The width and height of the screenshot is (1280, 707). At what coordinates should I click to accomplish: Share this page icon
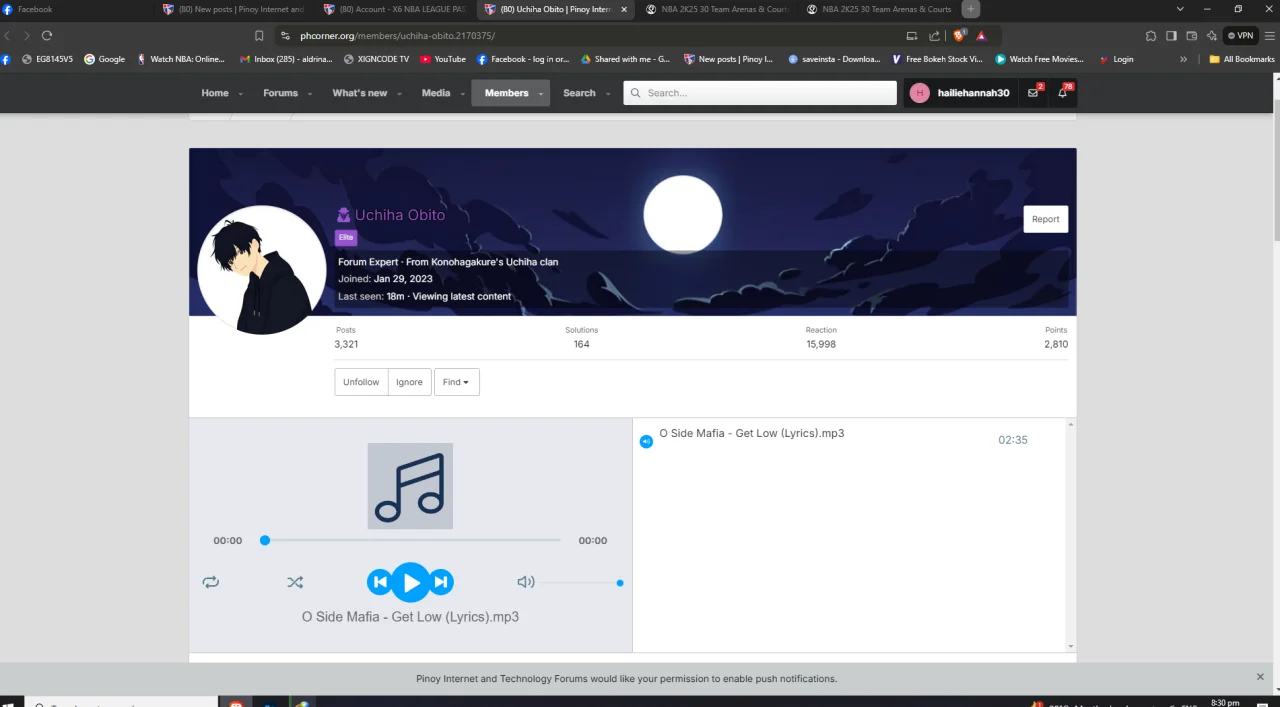934,35
